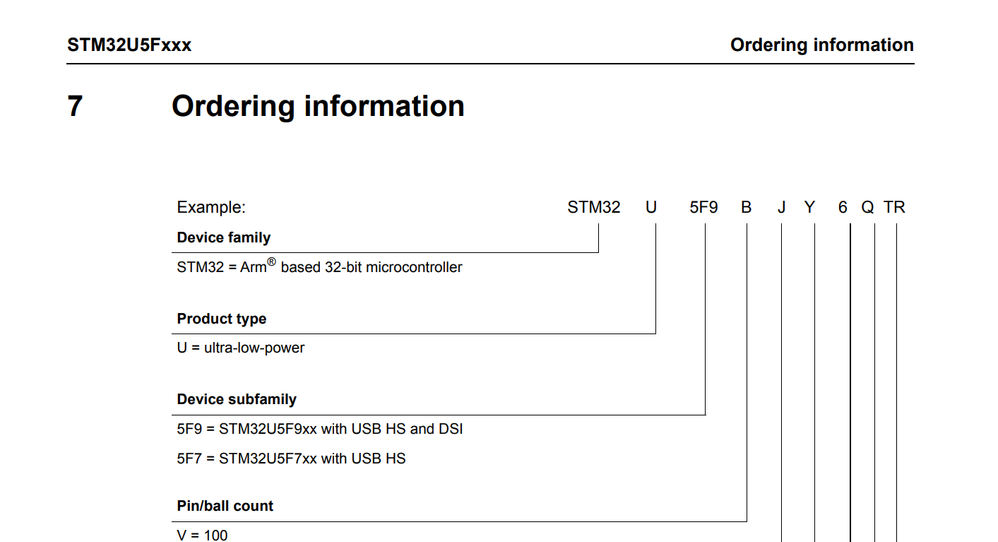Click the U code in example
This screenshot has width=998, height=542.
[x=651, y=207]
